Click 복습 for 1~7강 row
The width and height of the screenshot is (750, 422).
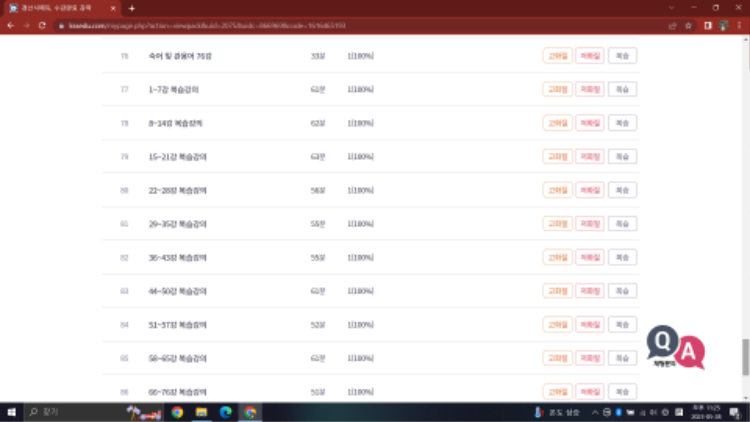click(622, 89)
